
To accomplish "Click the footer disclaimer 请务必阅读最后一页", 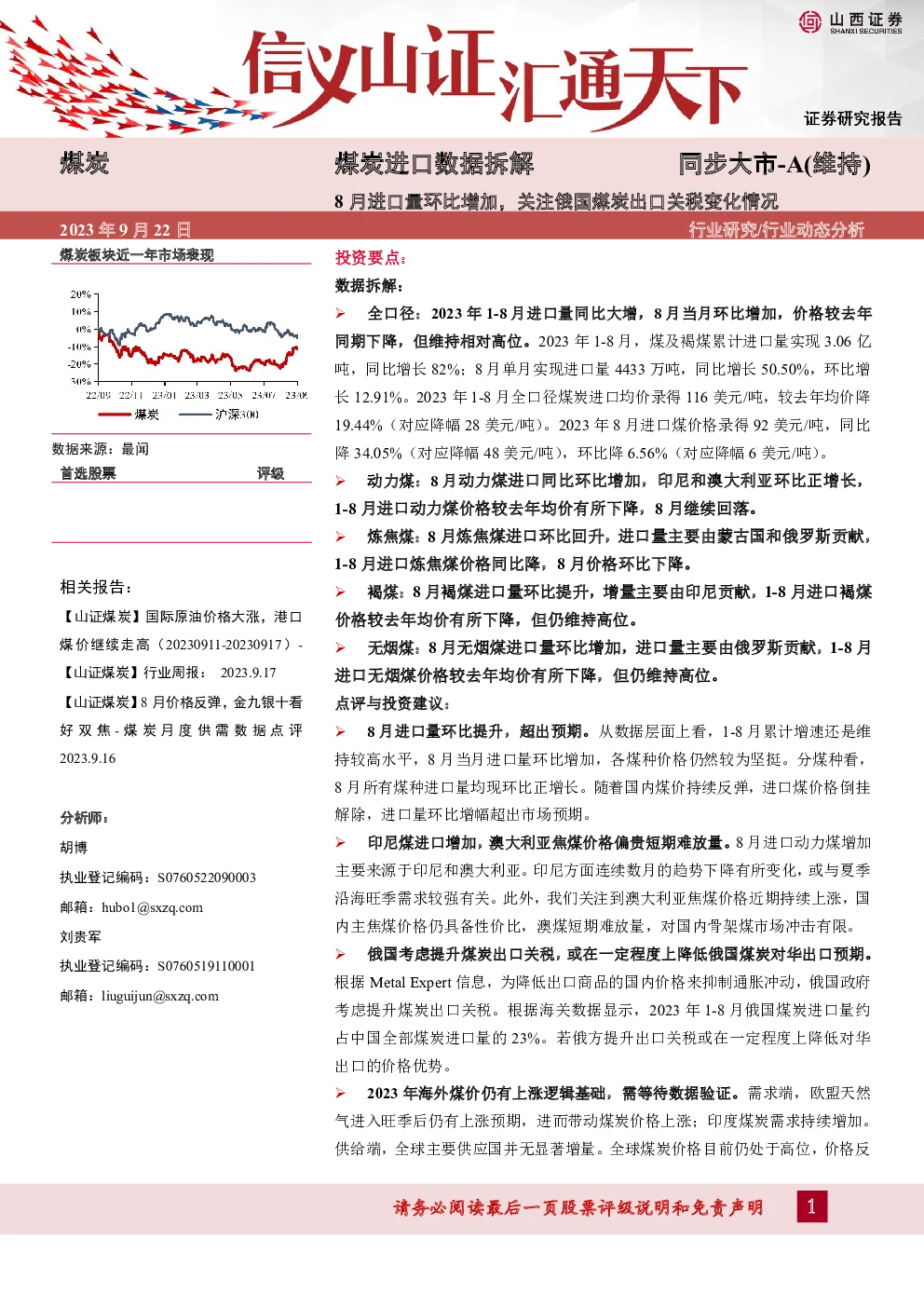I will [578, 1208].
